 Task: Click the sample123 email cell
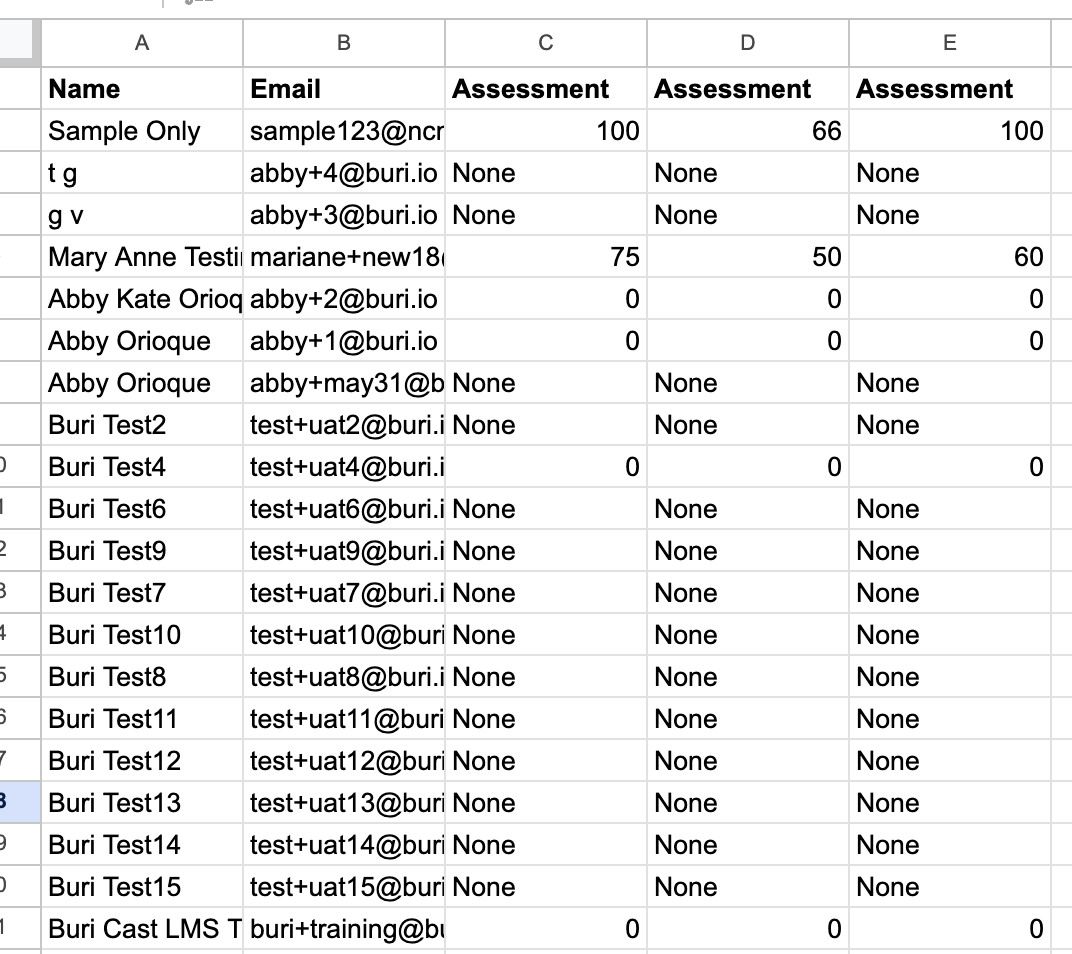pos(343,131)
